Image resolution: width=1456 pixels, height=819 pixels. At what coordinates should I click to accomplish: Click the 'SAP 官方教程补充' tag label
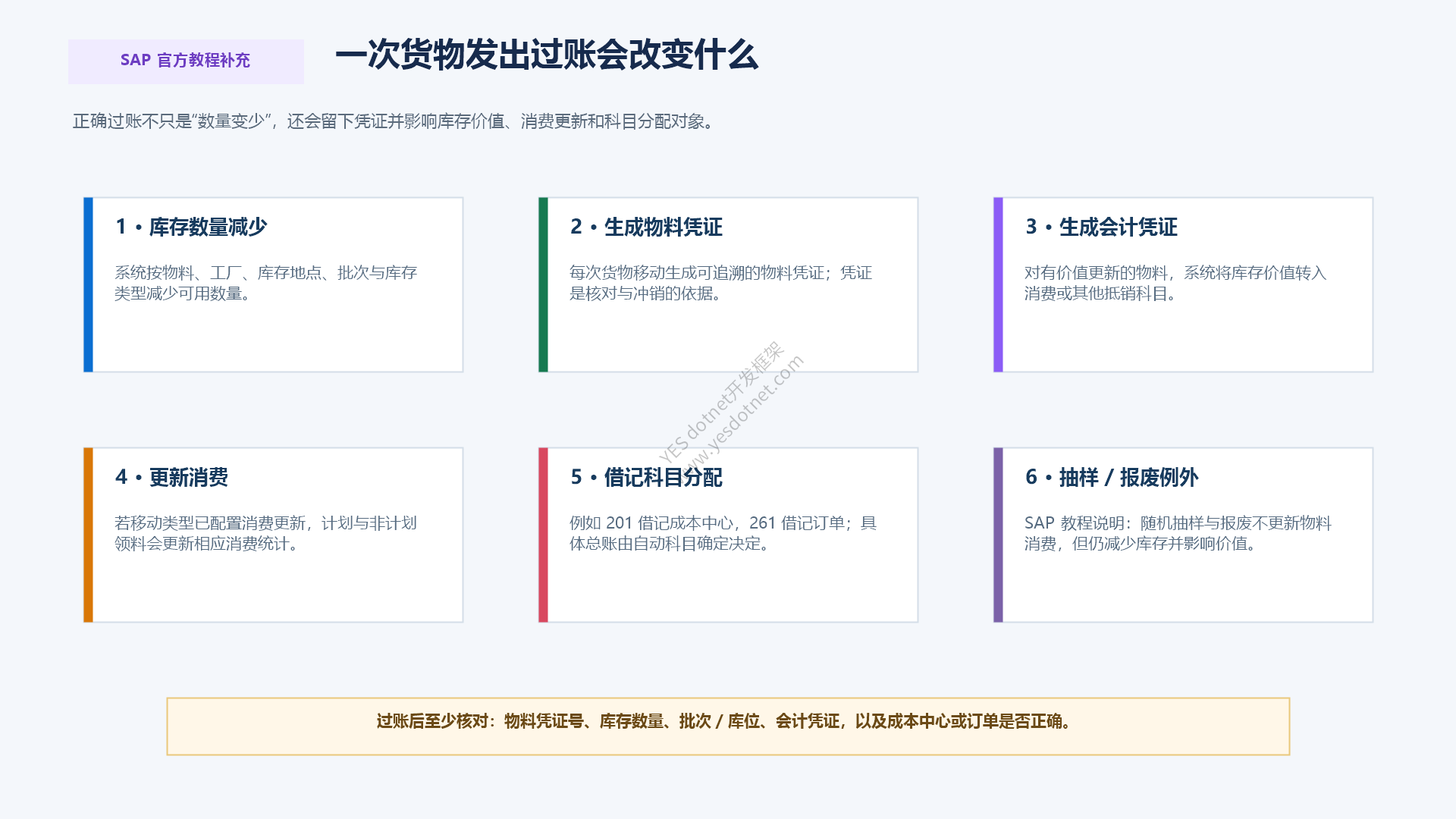point(185,61)
